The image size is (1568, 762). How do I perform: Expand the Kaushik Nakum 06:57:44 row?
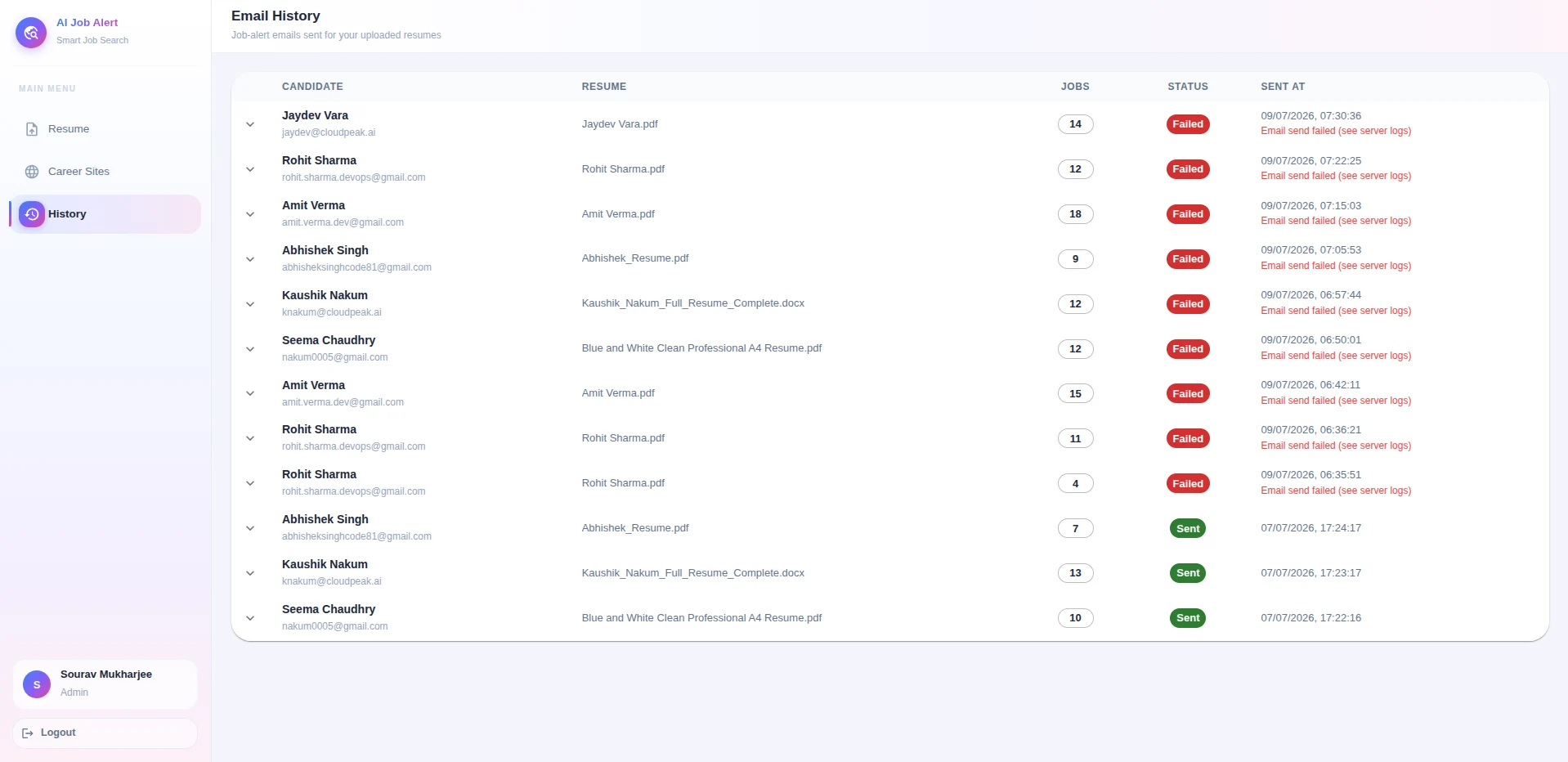tap(250, 304)
